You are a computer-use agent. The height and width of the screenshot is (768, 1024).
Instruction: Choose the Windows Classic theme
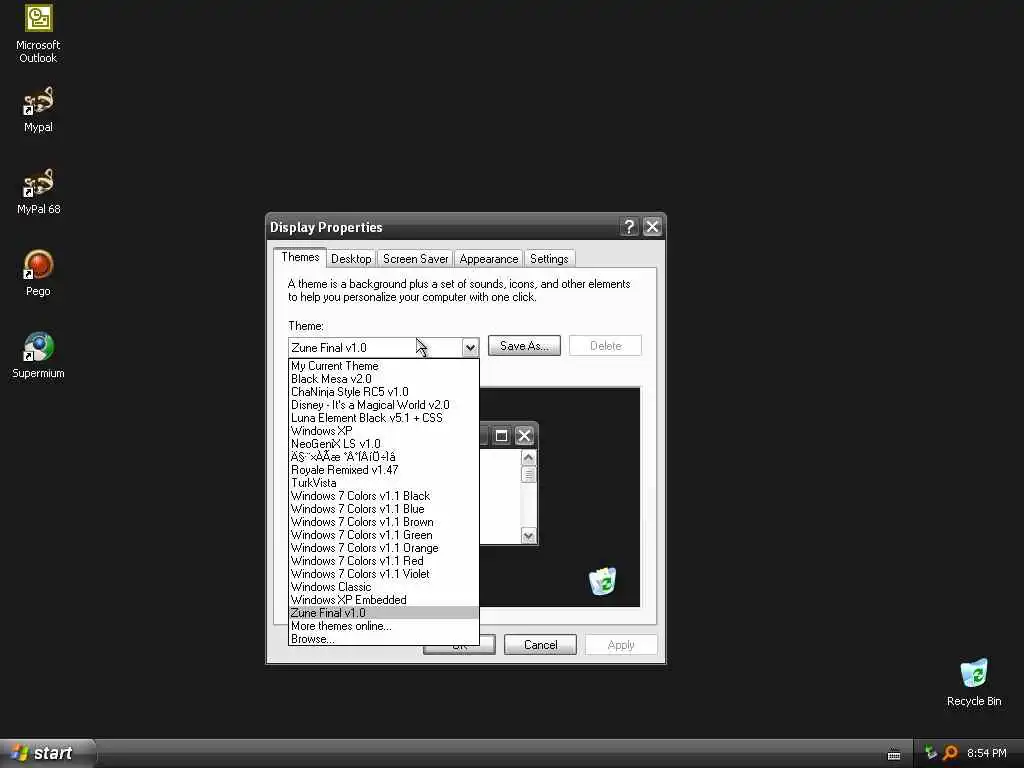[x=383, y=587]
